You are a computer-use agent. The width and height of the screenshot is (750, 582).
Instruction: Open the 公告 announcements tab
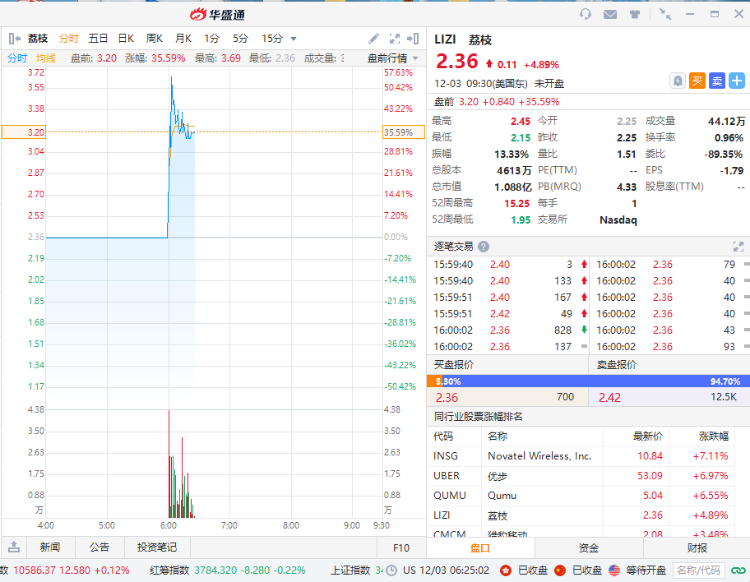pyautogui.click(x=99, y=547)
